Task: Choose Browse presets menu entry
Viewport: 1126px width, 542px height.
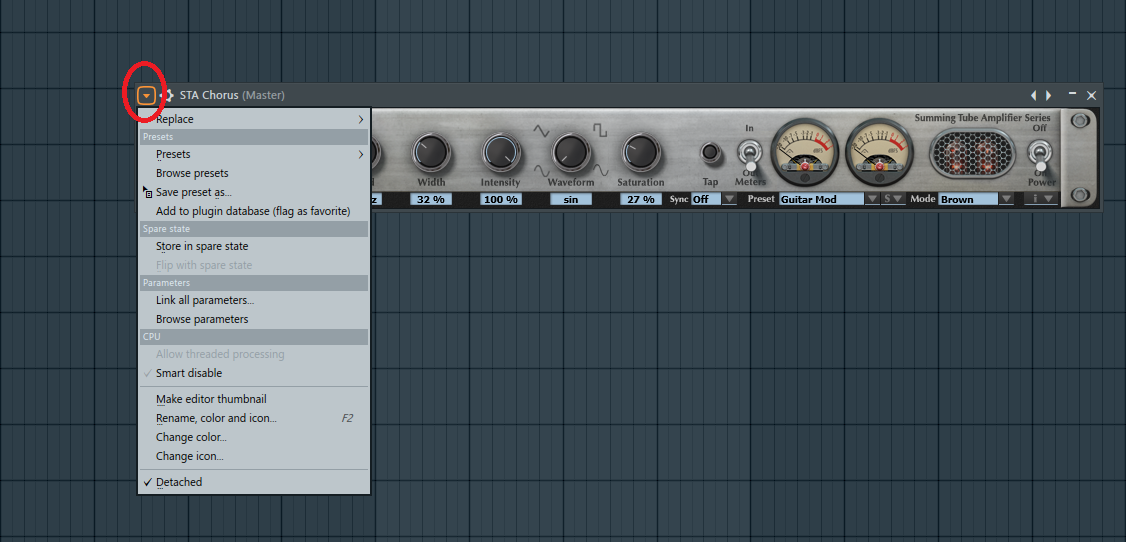Action: (254, 173)
